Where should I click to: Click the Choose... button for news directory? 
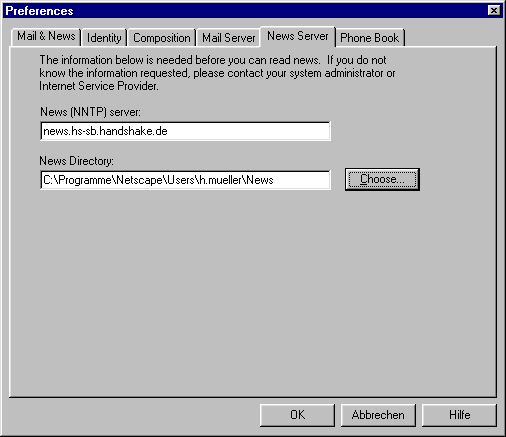click(x=382, y=179)
